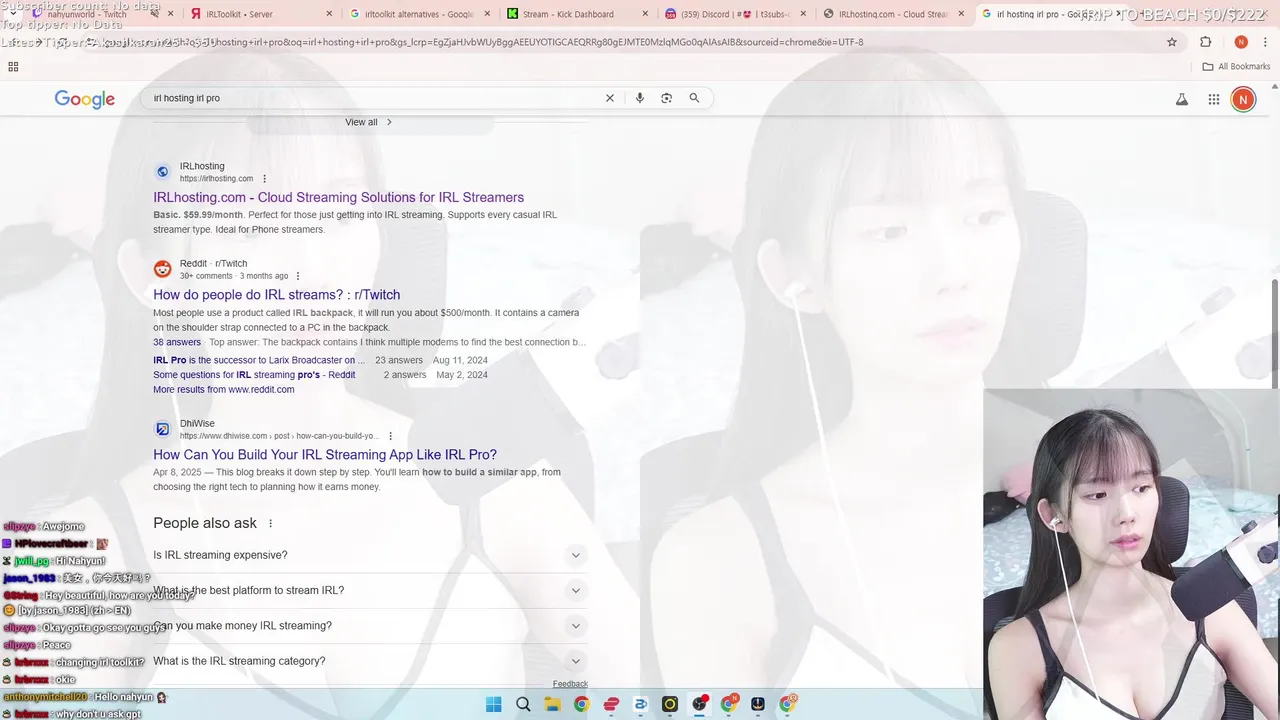
Task: Open the Google apps grid
Action: pyautogui.click(x=1214, y=99)
